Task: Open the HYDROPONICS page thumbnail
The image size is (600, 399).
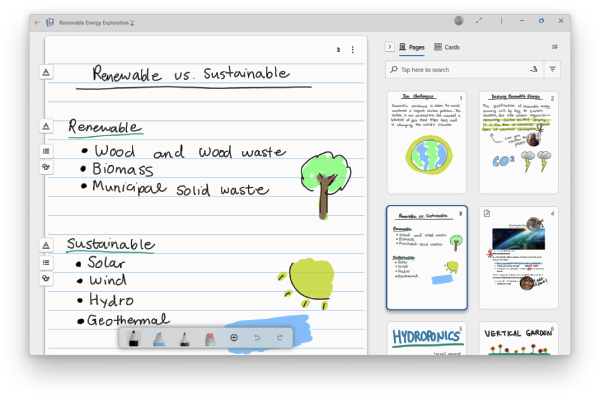Action: pyautogui.click(x=427, y=338)
